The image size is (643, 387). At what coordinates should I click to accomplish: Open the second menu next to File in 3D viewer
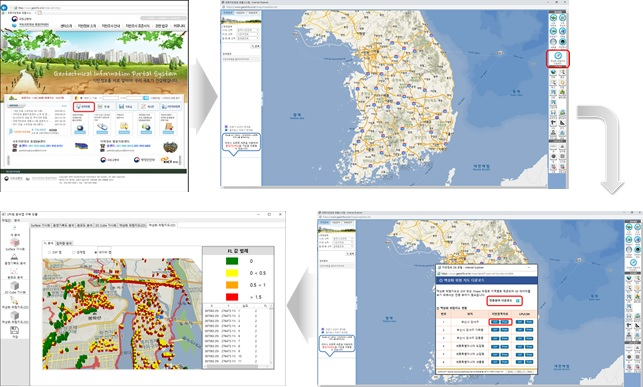[17, 221]
